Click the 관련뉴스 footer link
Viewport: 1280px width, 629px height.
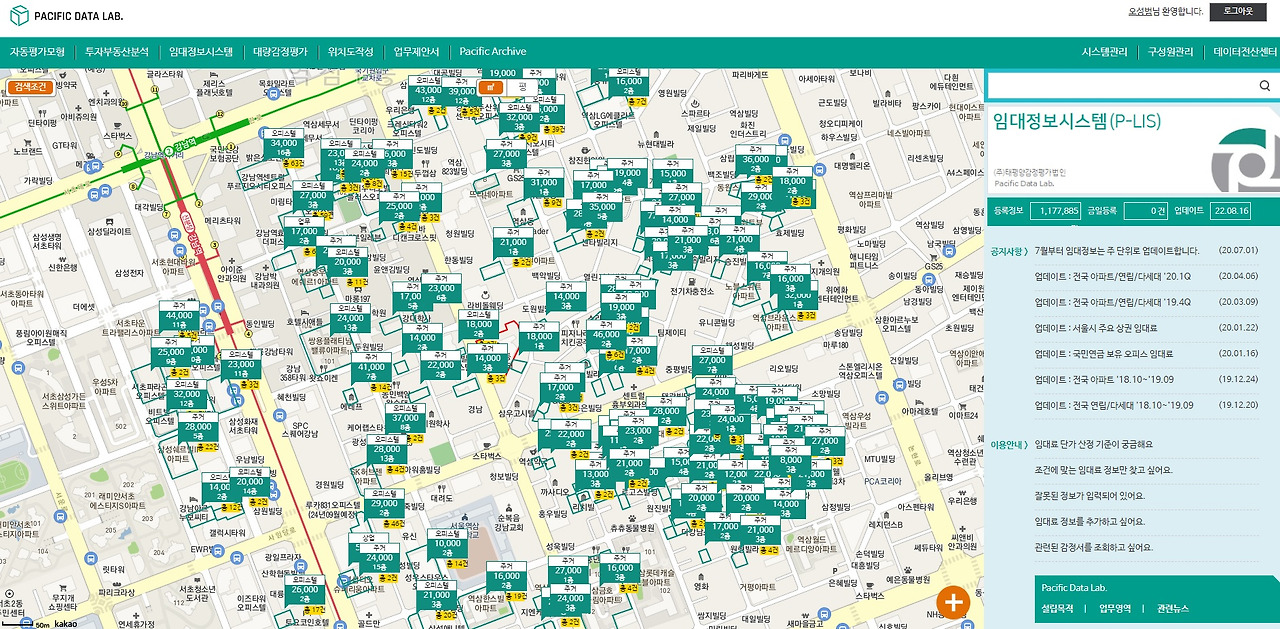[x=1173, y=608]
